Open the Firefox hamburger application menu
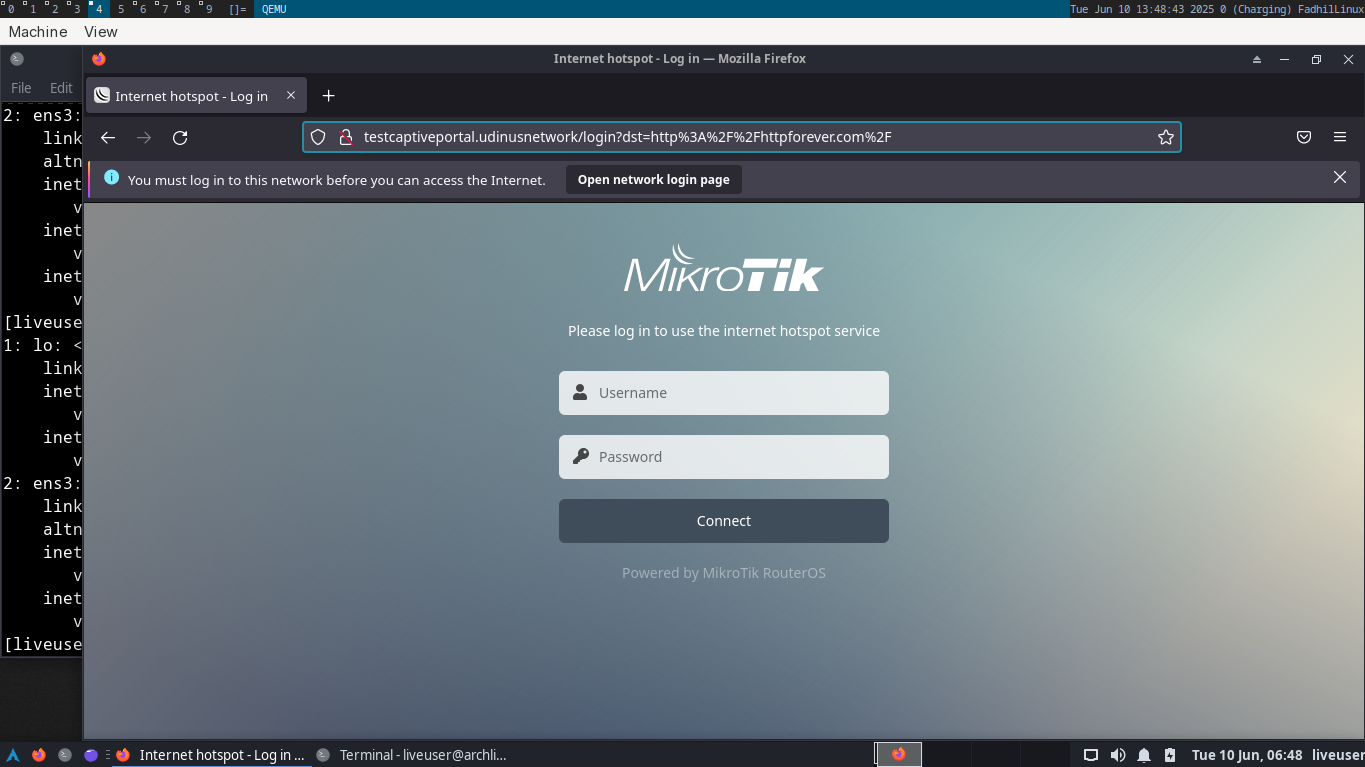1365x767 pixels. [1340, 137]
